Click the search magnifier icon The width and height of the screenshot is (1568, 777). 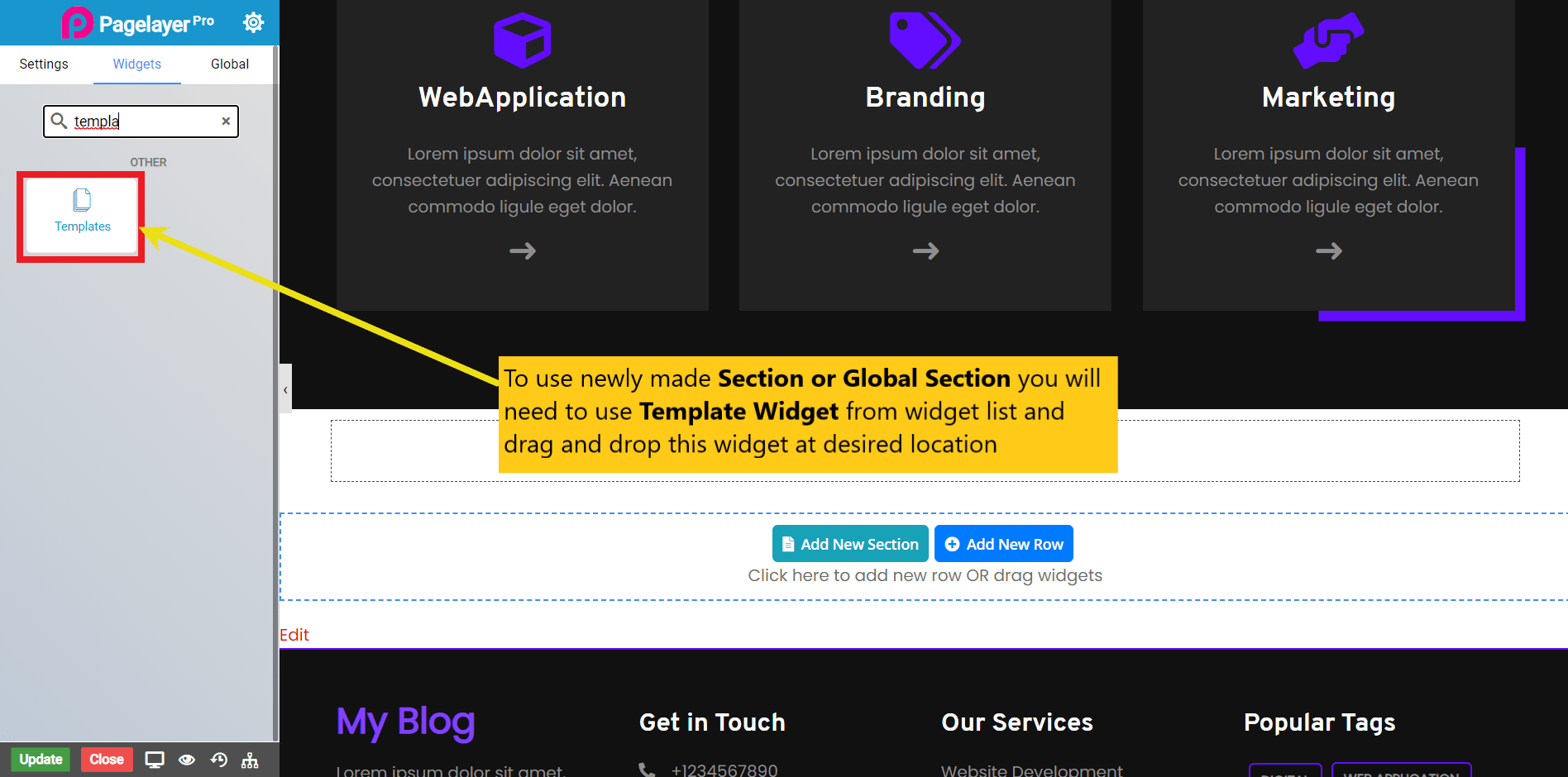point(59,121)
